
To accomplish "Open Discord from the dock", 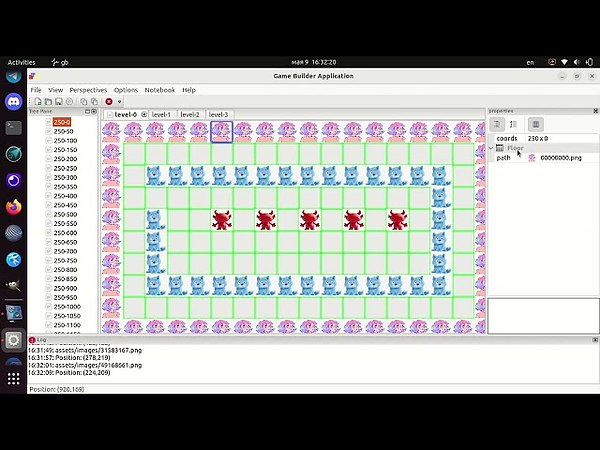I will point(14,102).
